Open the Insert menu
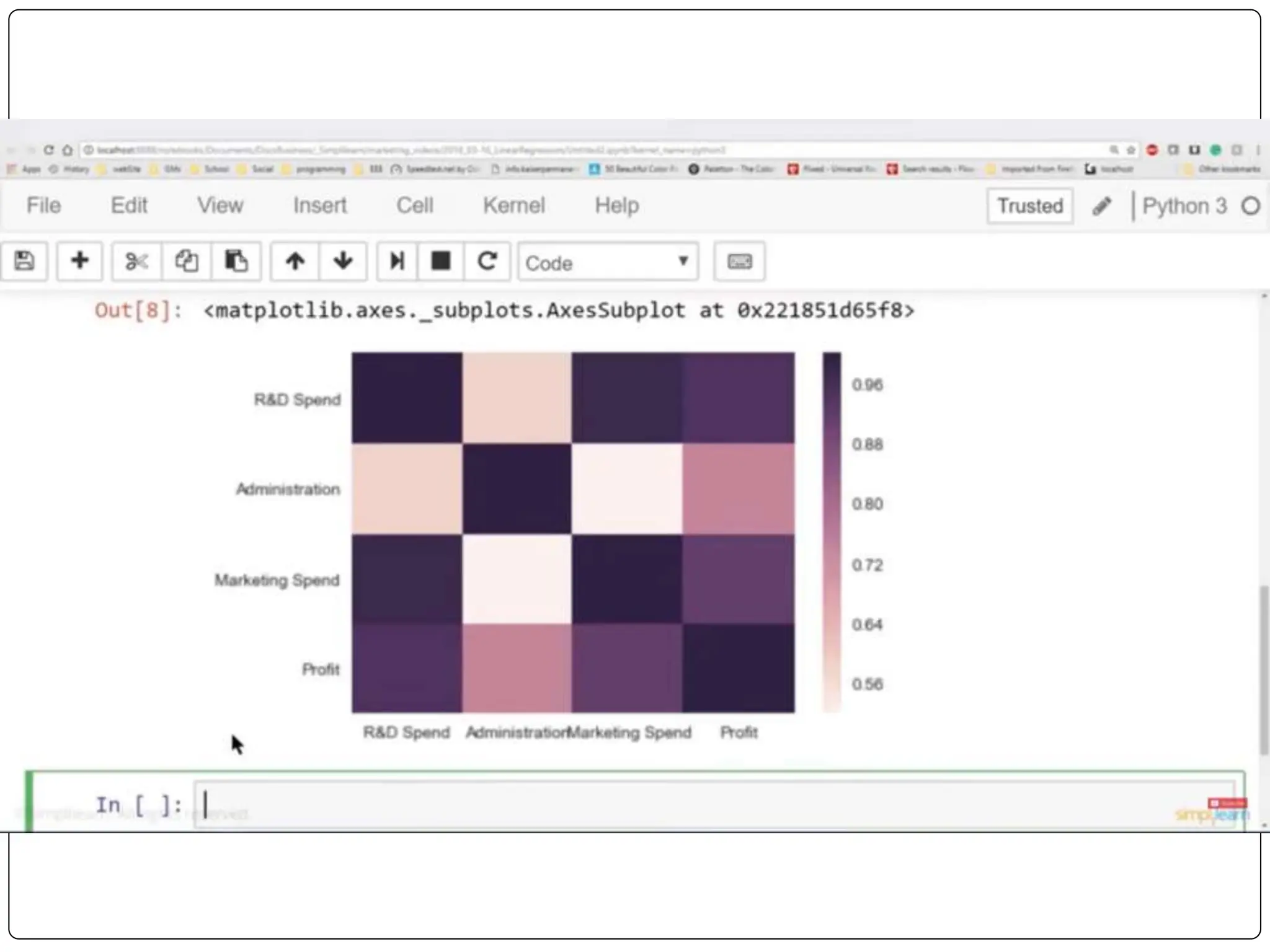 (319, 205)
